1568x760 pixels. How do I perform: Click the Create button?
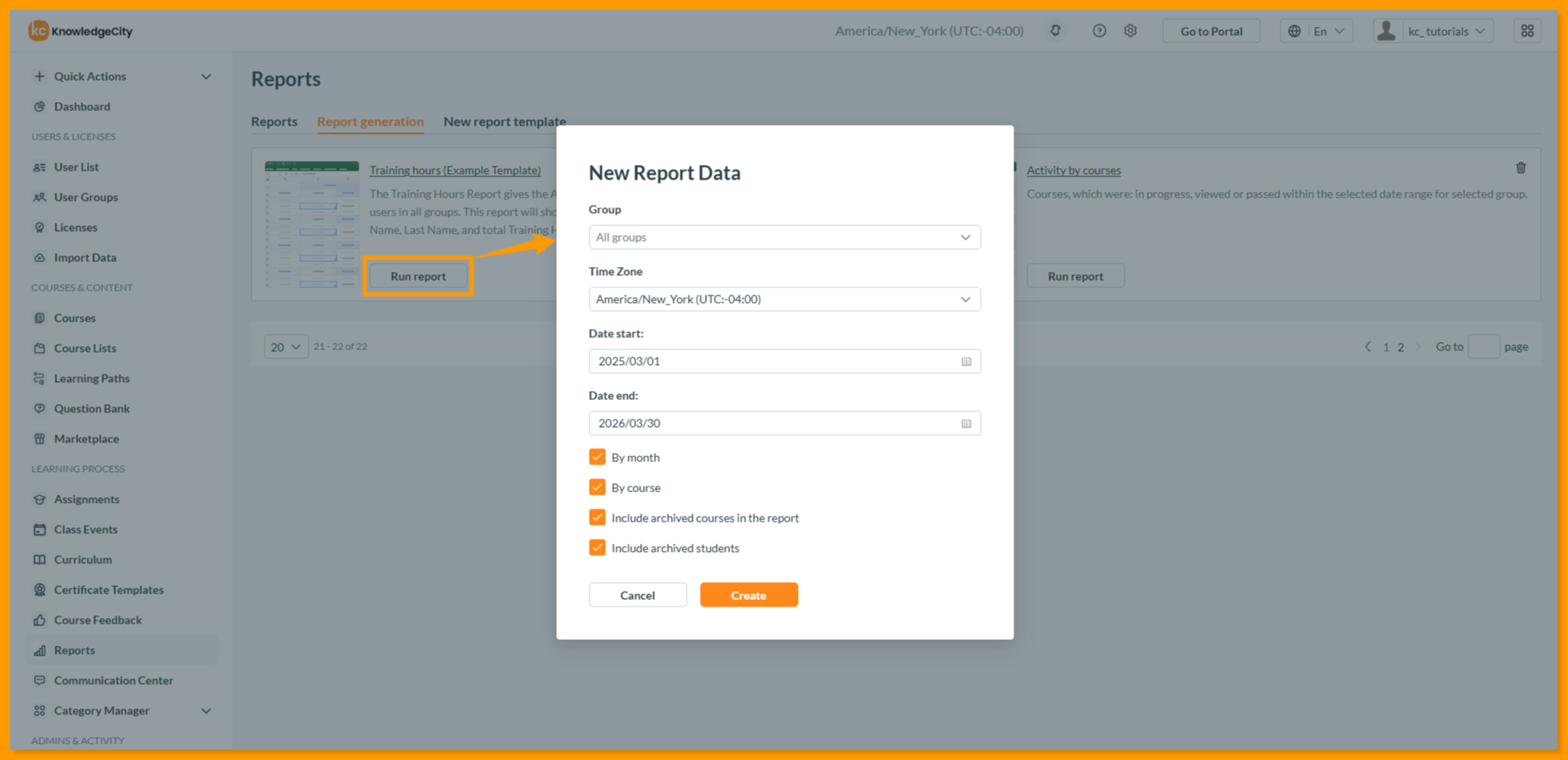(749, 595)
